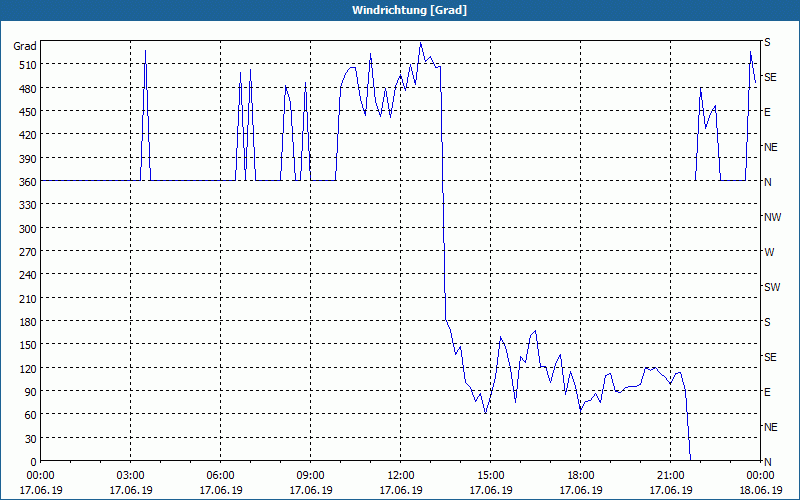Select the 18:00 time axis label
This screenshot has height=500, width=800.
[581, 476]
